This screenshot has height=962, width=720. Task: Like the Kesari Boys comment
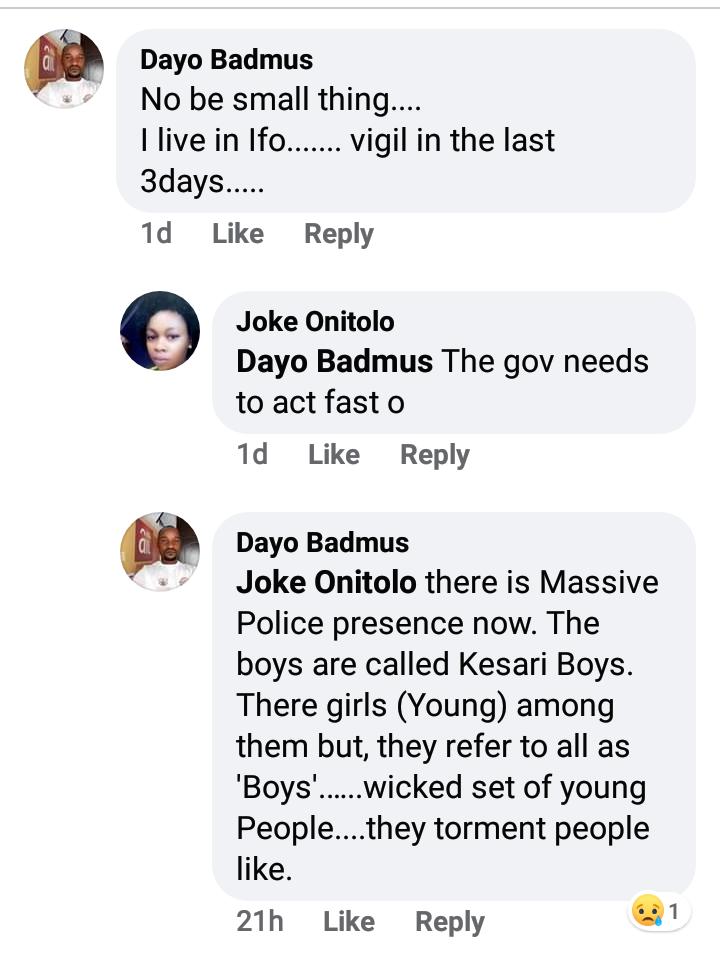pos(348,922)
